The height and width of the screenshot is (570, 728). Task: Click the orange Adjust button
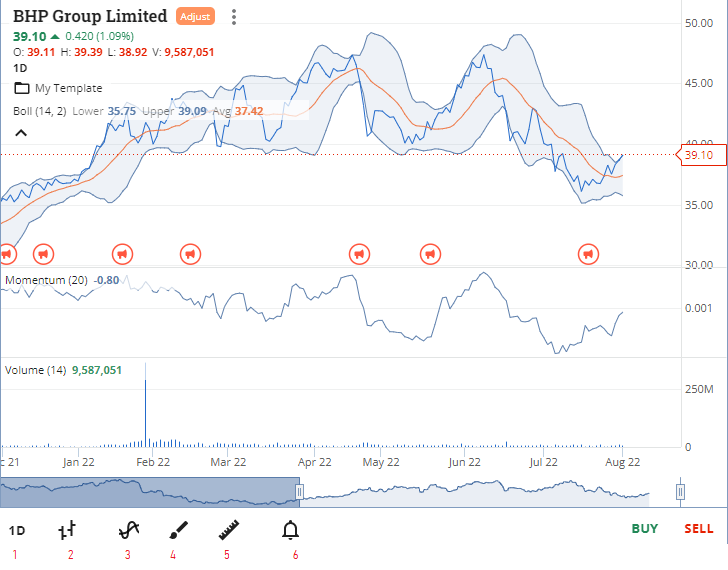pos(195,16)
